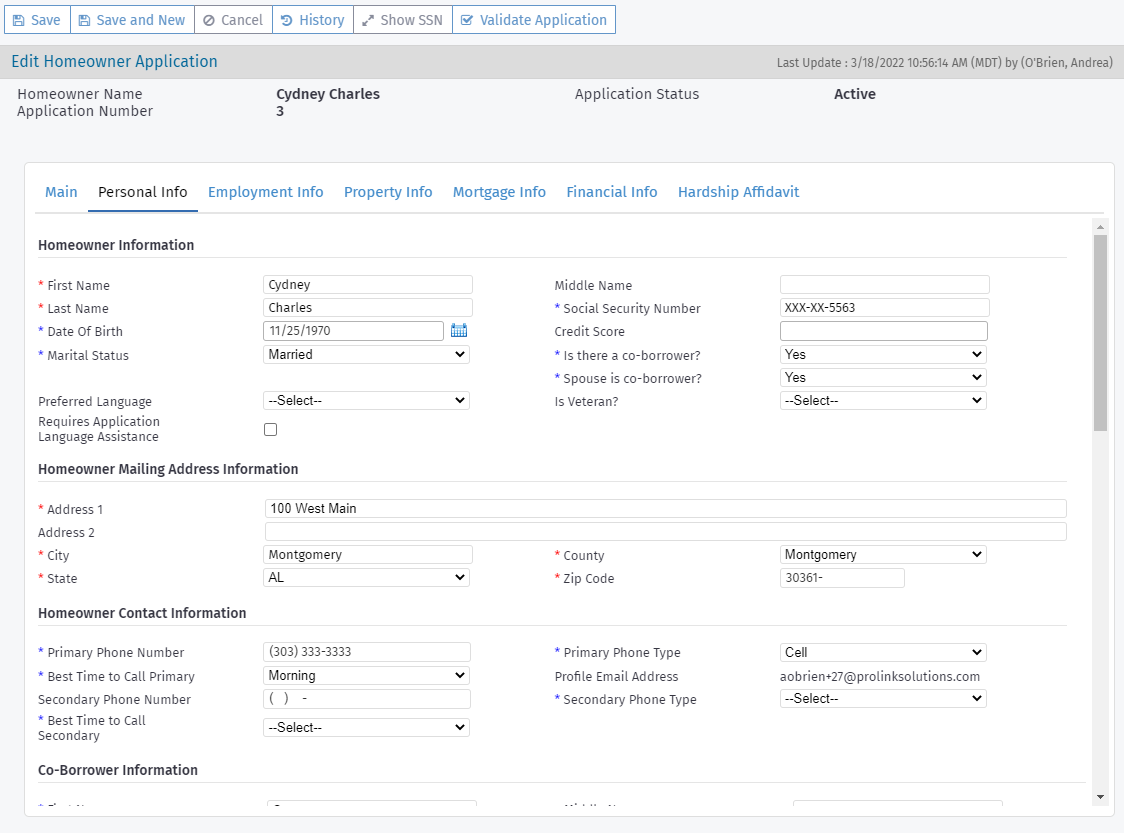Screen dimensions: 1124x833
Task: Go to the Hardship Affidavit tab
Action: coord(738,192)
